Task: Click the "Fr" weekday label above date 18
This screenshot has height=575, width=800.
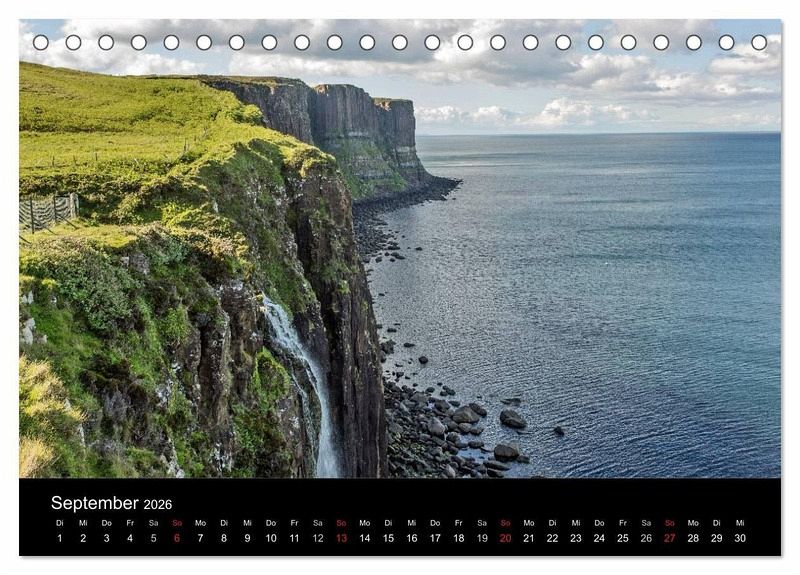Action: (x=459, y=523)
